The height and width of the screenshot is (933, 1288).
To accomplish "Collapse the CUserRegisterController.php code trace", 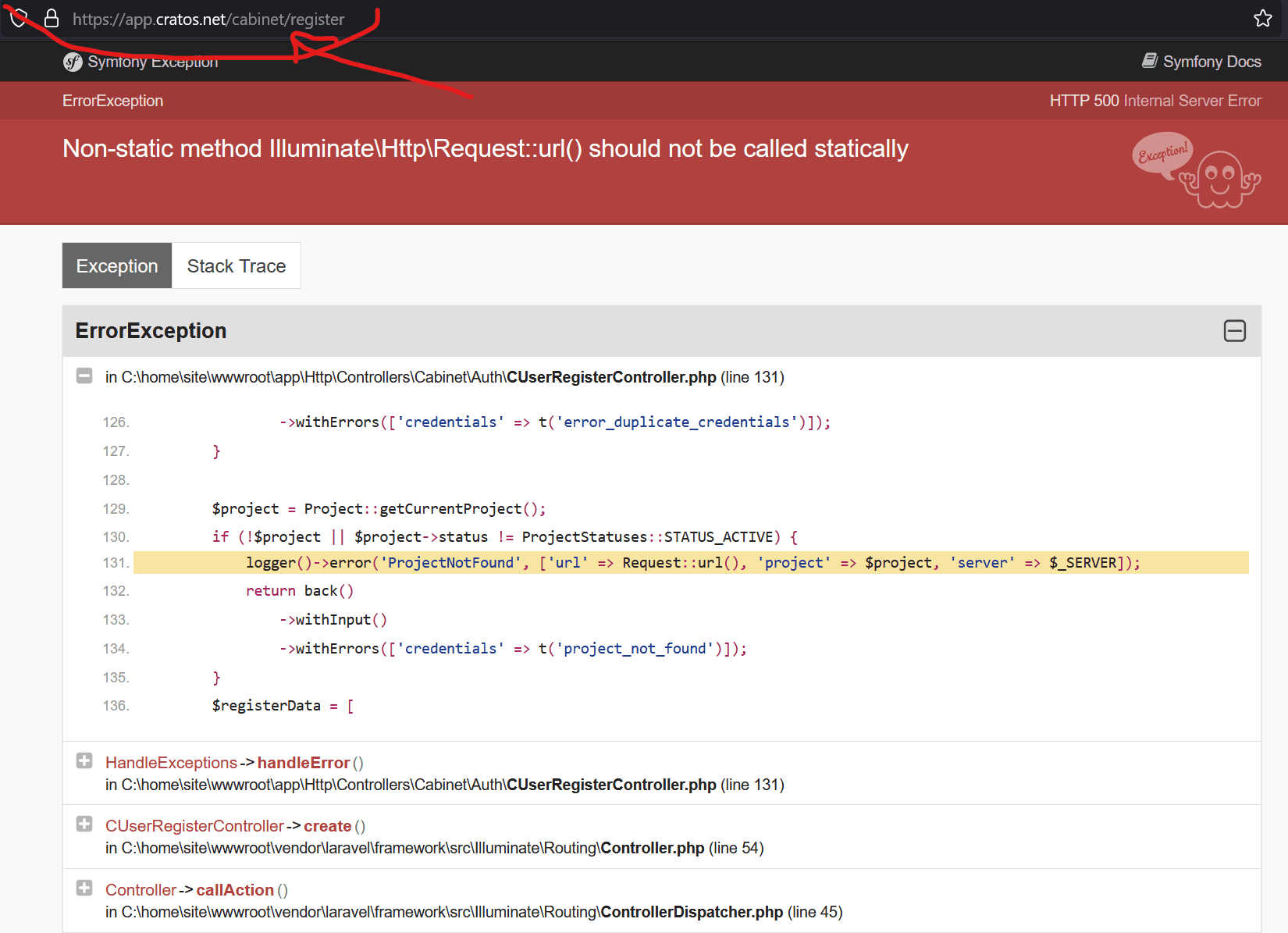I will tap(84, 376).
